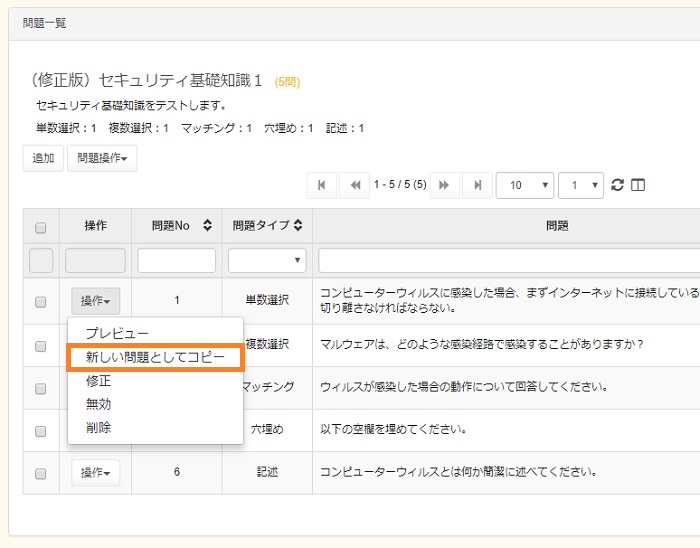The width and height of the screenshot is (700, 548).
Task: Toggle the select-all checkbox in header
Action: point(41,227)
